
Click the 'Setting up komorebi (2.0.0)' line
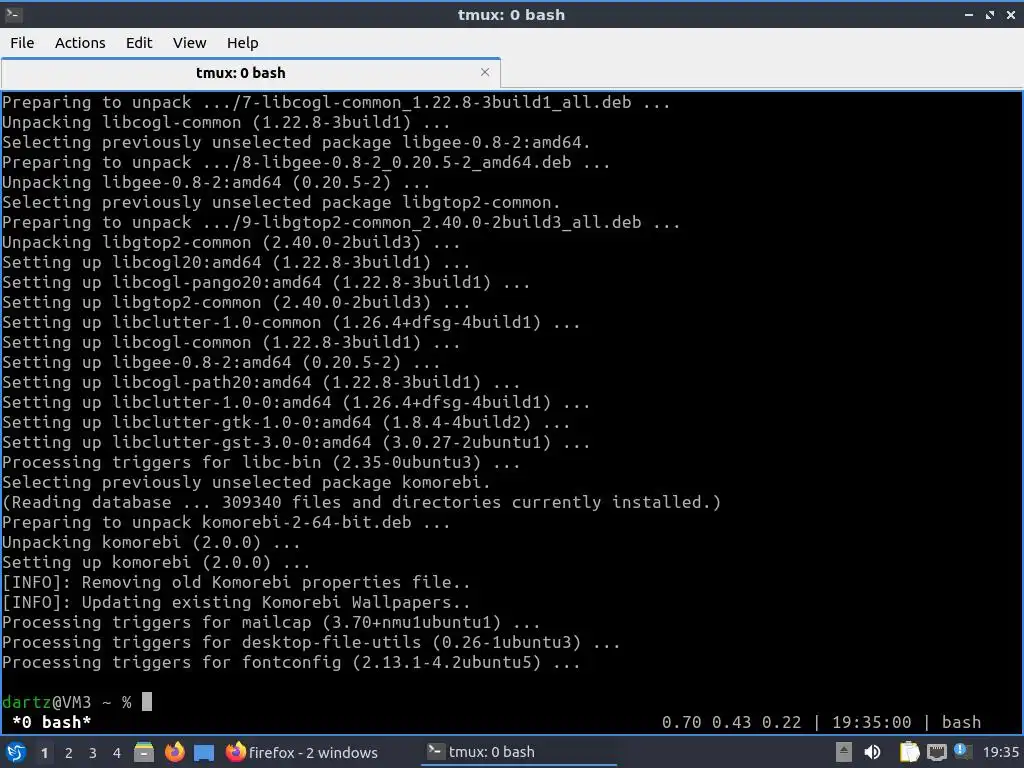click(x=156, y=562)
